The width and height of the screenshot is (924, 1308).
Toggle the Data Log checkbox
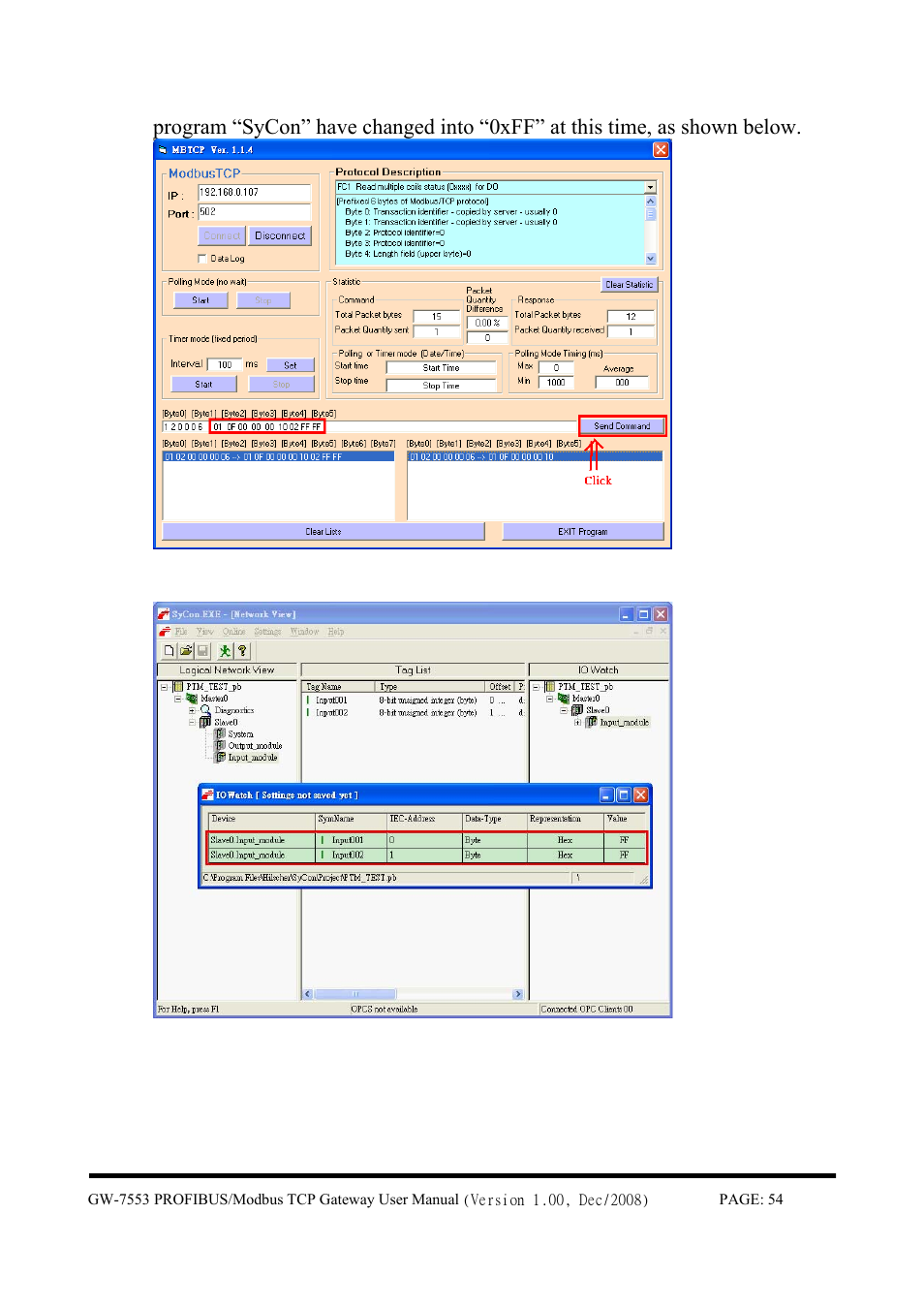(201, 259)
